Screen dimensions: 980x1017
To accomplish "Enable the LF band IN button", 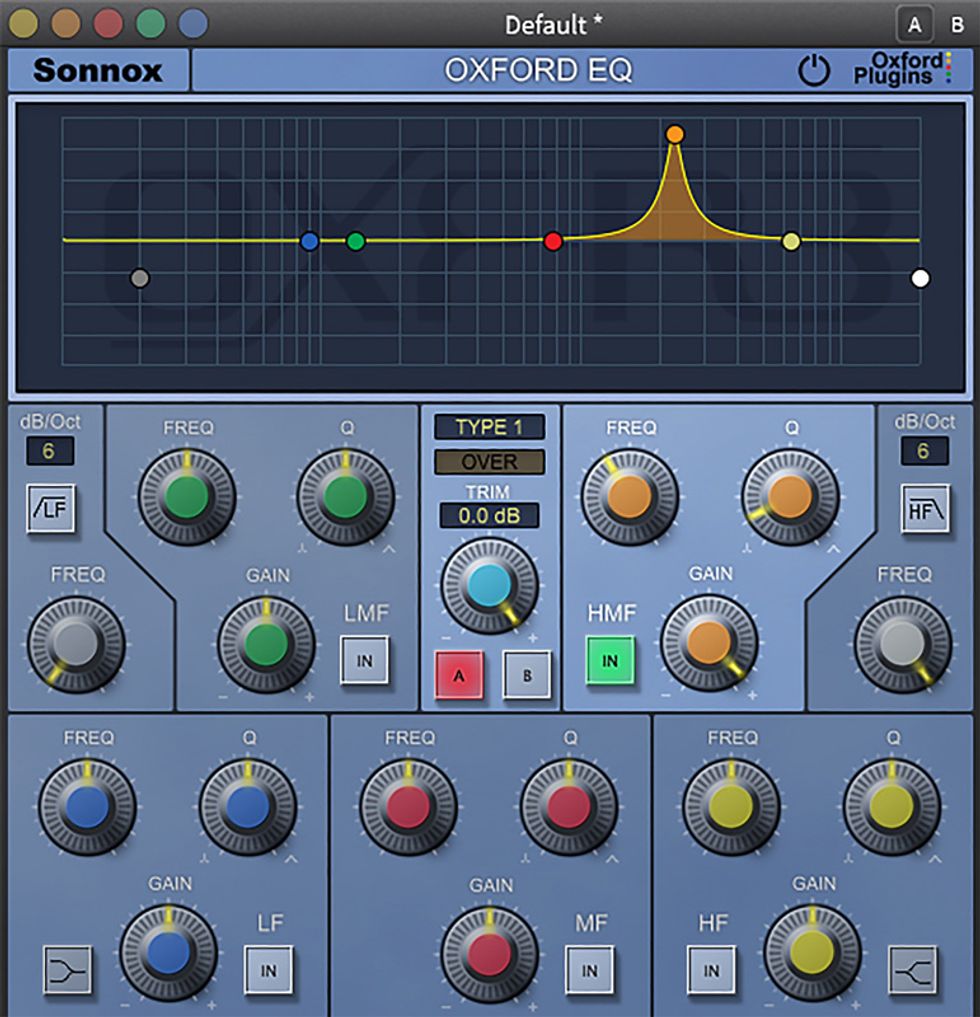I will click(269, 970).
